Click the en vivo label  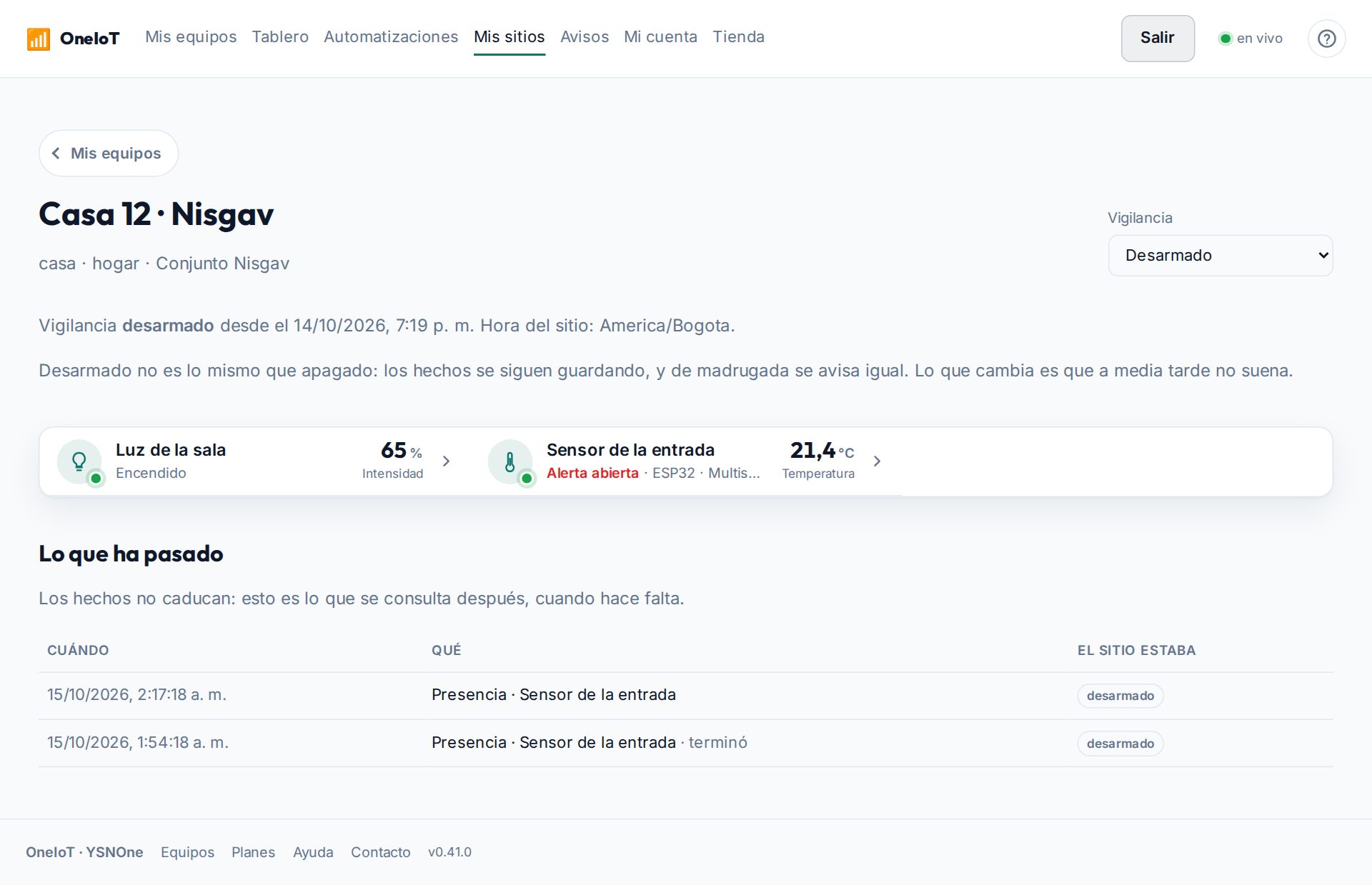1259,39
